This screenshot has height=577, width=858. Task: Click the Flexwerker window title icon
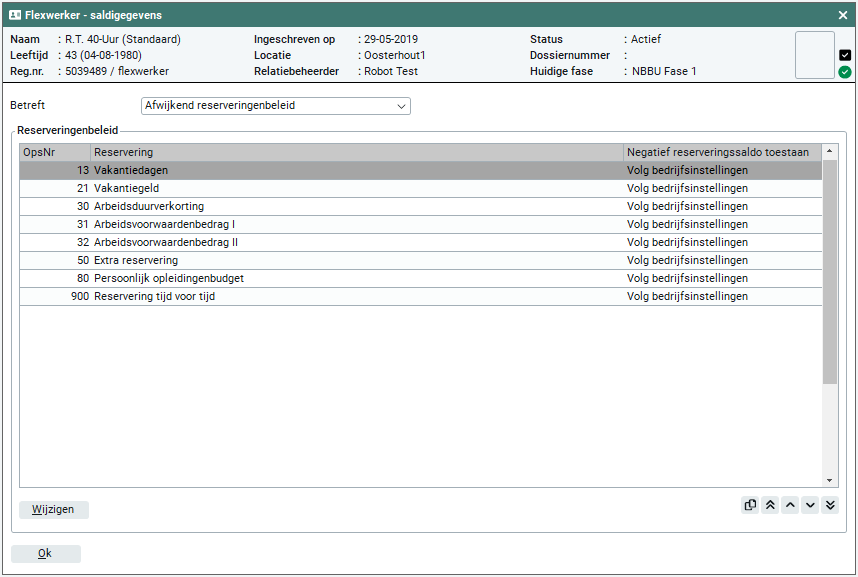tap(15, 15)
